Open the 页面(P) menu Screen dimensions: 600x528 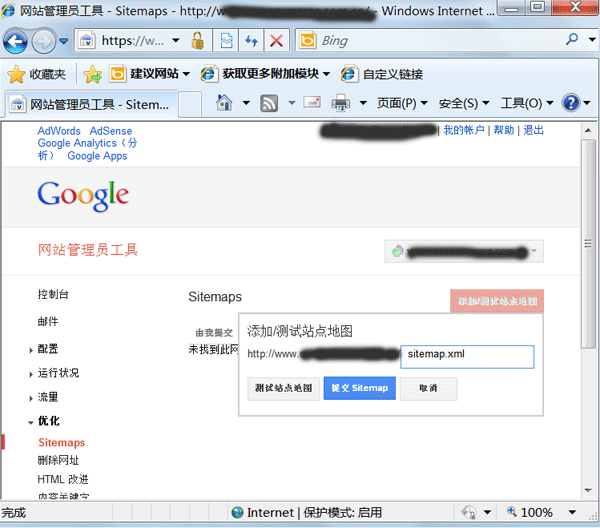402,103
